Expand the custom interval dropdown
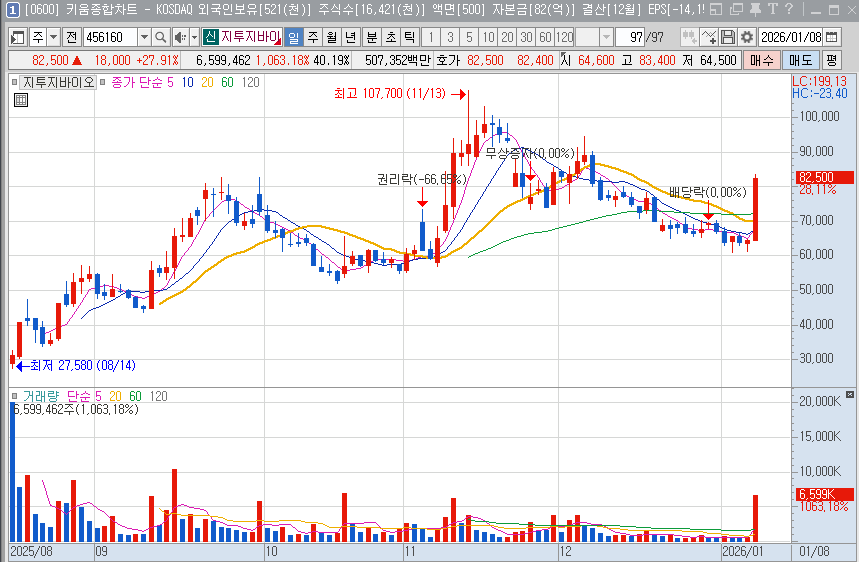The width and height of the screenshot is (859, 562). click(x=606, y=37)
